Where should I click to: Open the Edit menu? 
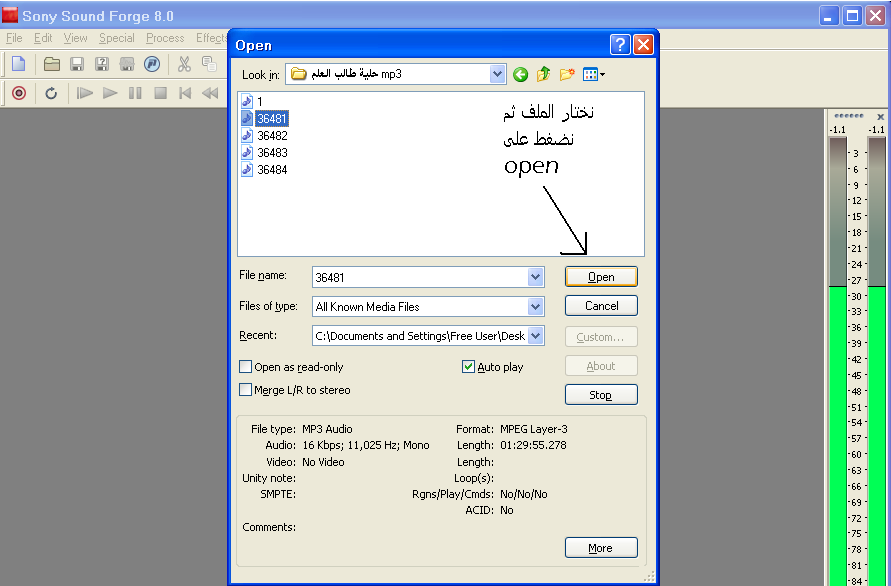click(x=43, y=38)
